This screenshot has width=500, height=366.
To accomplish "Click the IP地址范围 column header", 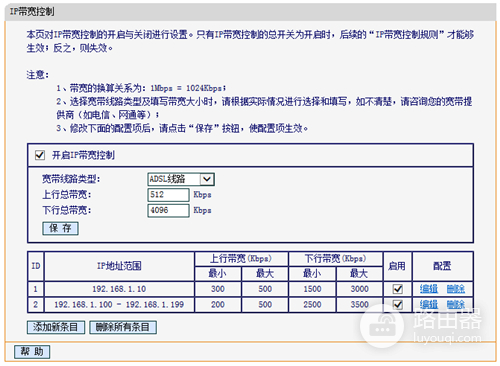I will (119, 266).
